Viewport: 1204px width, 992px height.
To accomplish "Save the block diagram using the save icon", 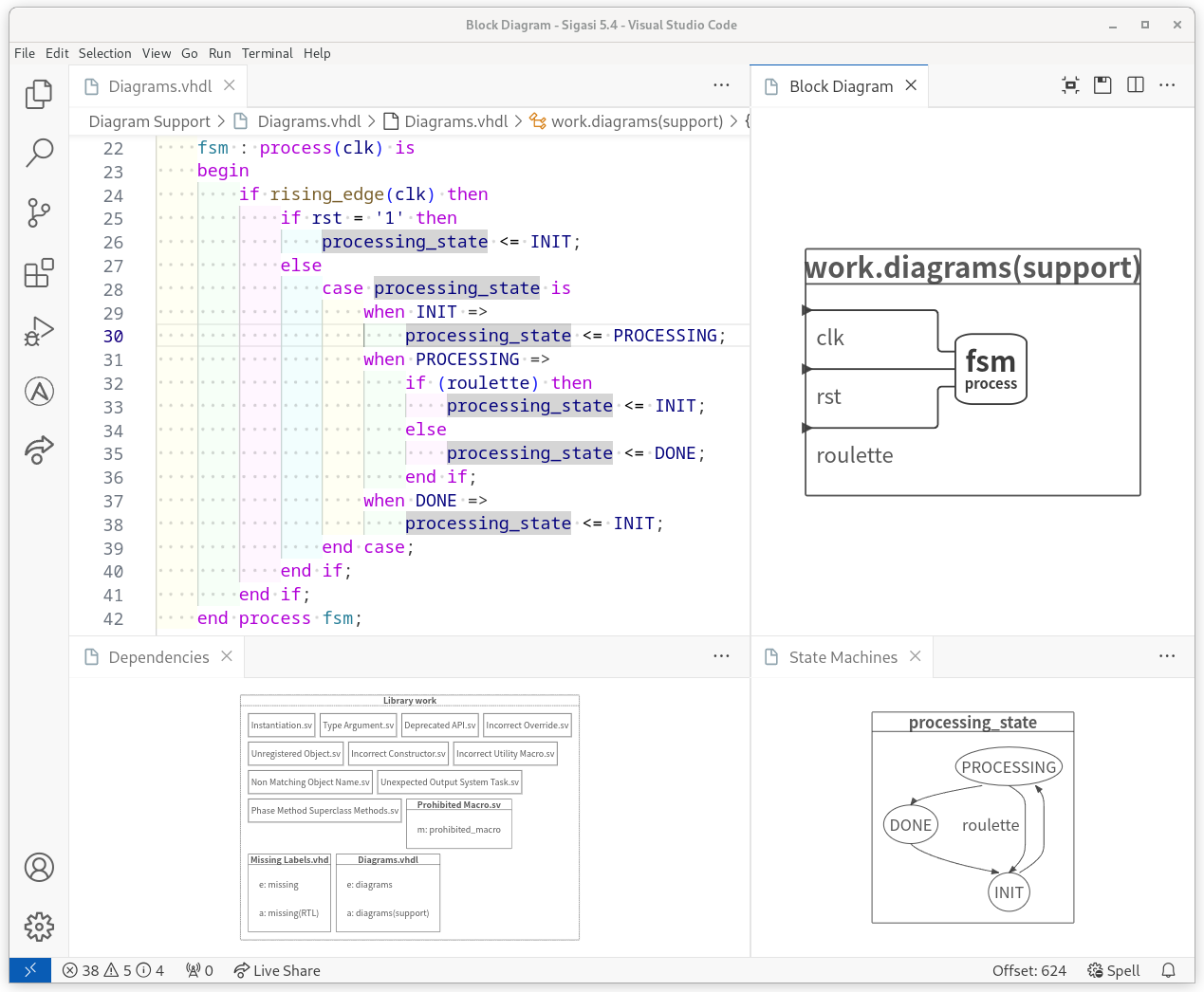I will click(1102, 84).
